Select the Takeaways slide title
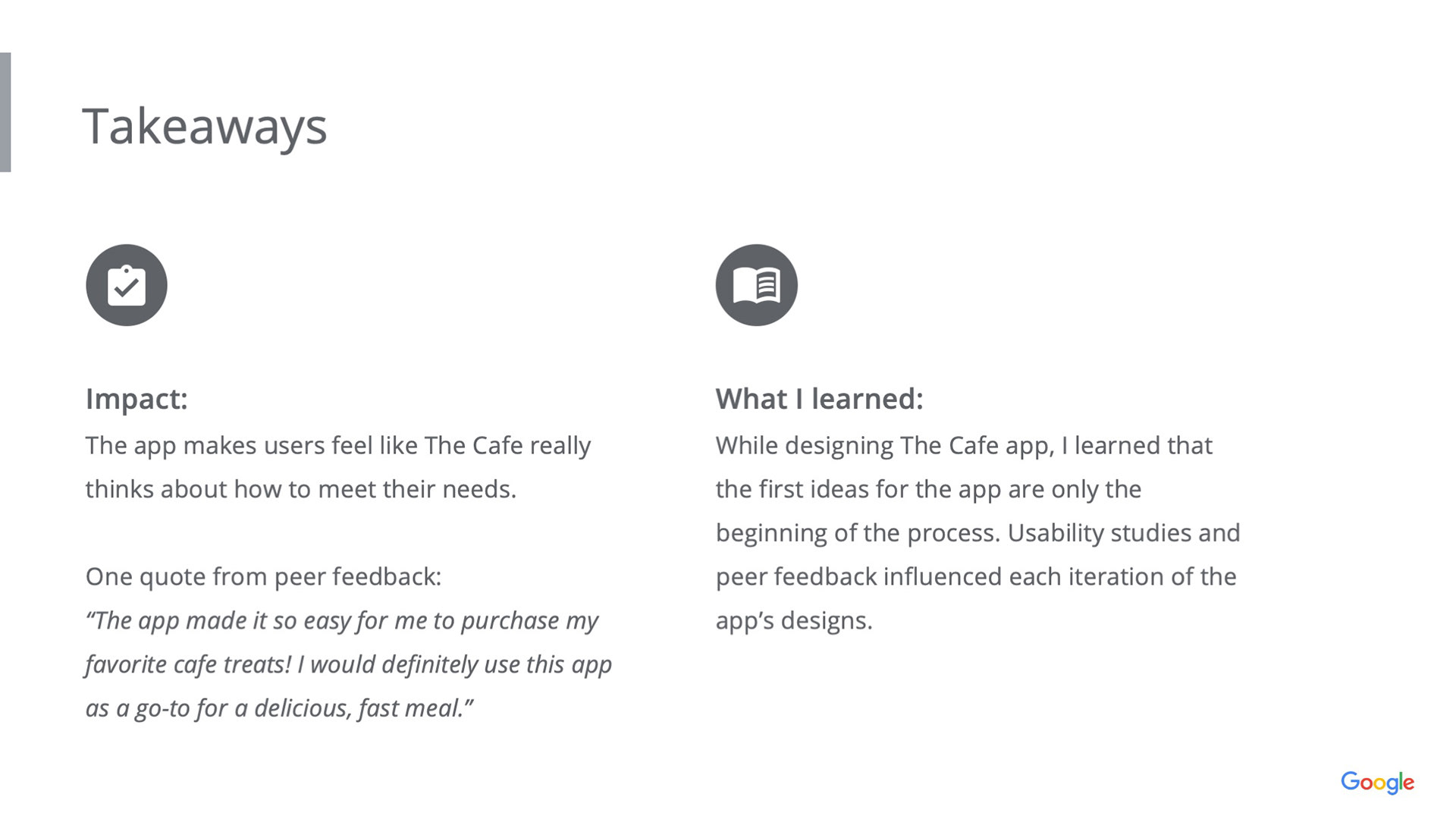This screenshot has width=1456, height=819. click(x=205, y=126)
